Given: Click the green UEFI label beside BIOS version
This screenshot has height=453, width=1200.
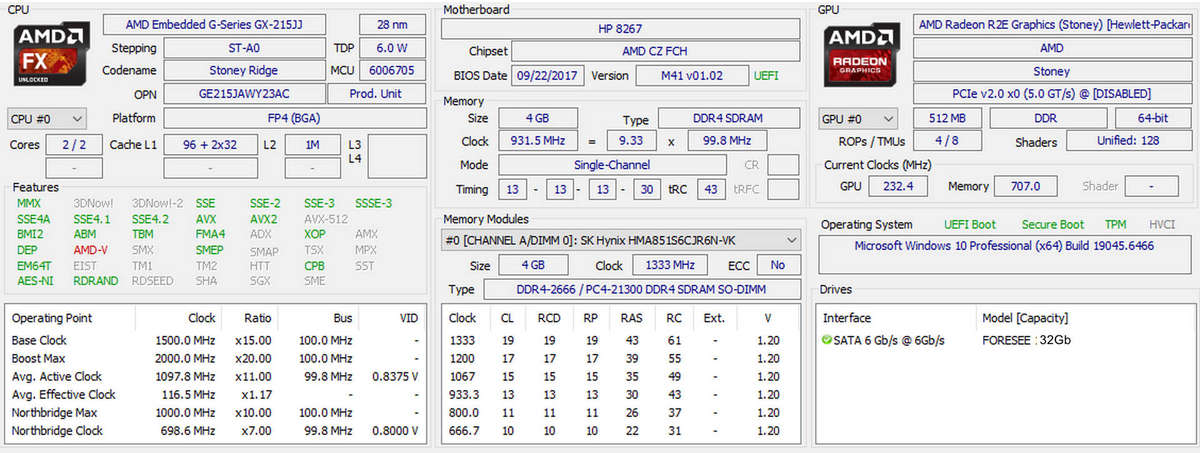Looking at the screenshot, I should coord(766,76).
